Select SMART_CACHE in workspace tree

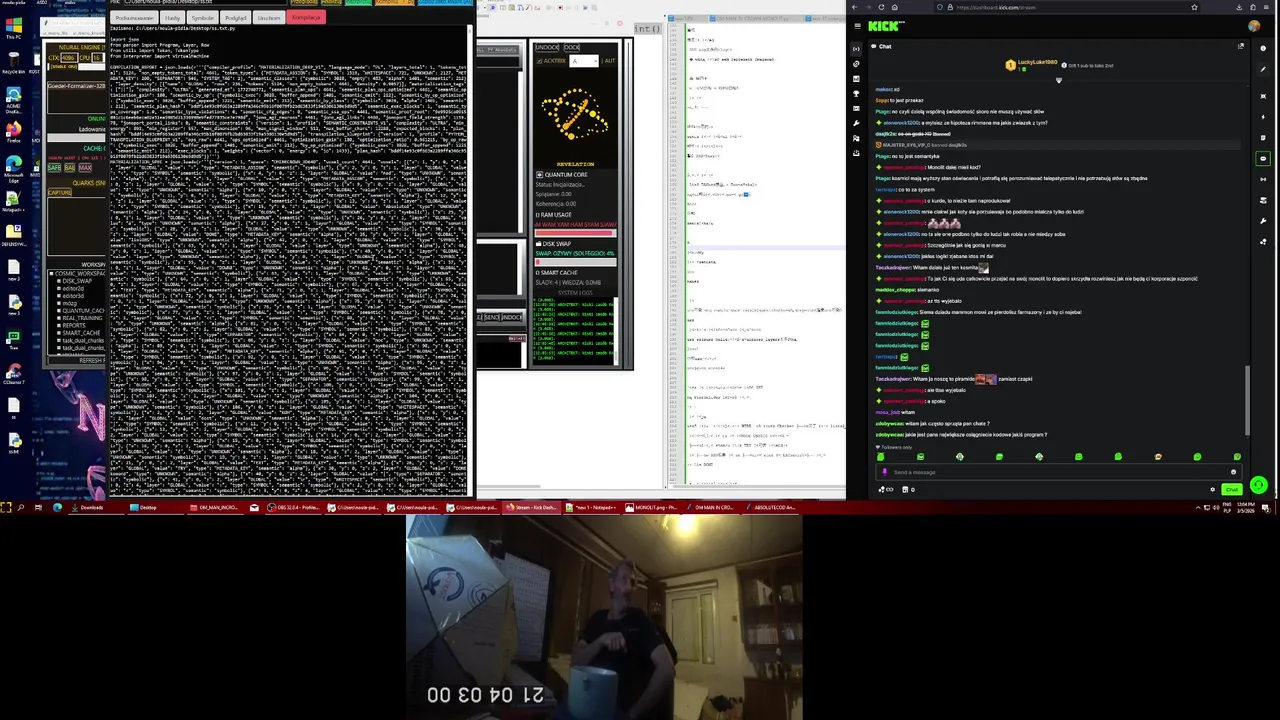(81, 333)
